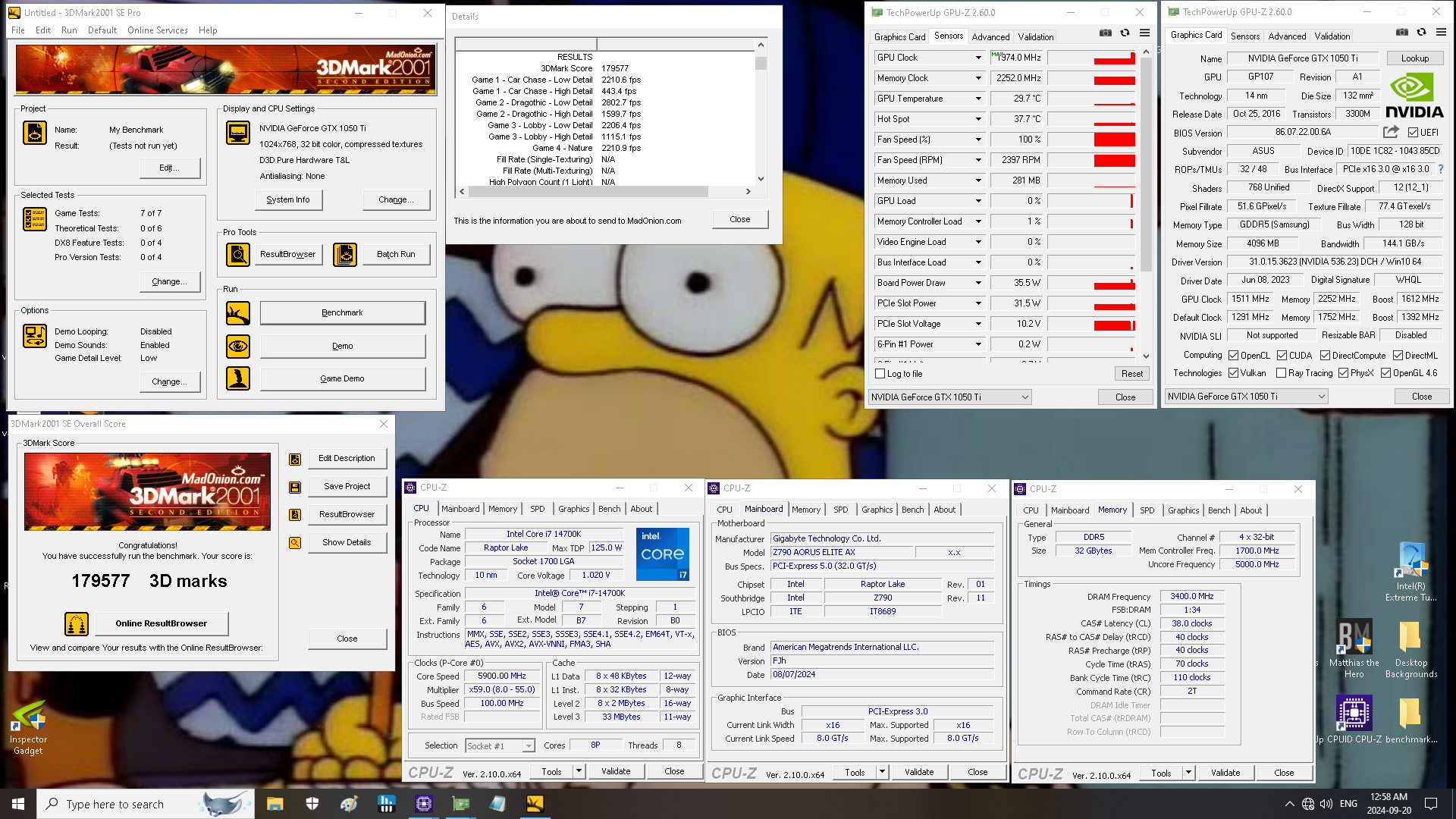Click the Selected Tests checklist icon
The image size is (1456, 819).
[x=35, y=219]
